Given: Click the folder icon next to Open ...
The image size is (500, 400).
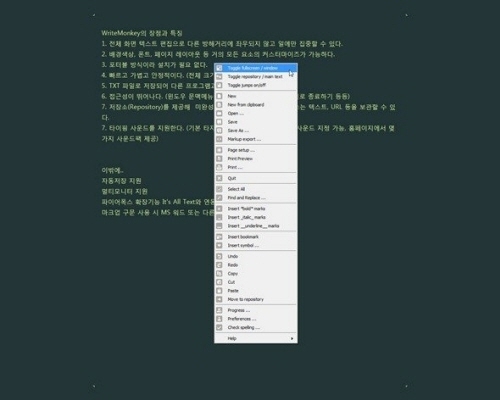Looking at the screenshot, I should pyautogui.click(x=219, y=113).
